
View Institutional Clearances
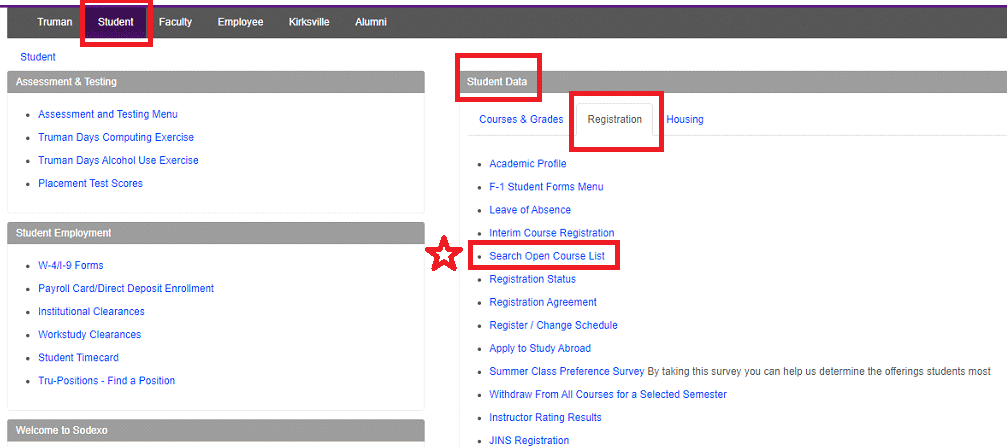(91, 311)
